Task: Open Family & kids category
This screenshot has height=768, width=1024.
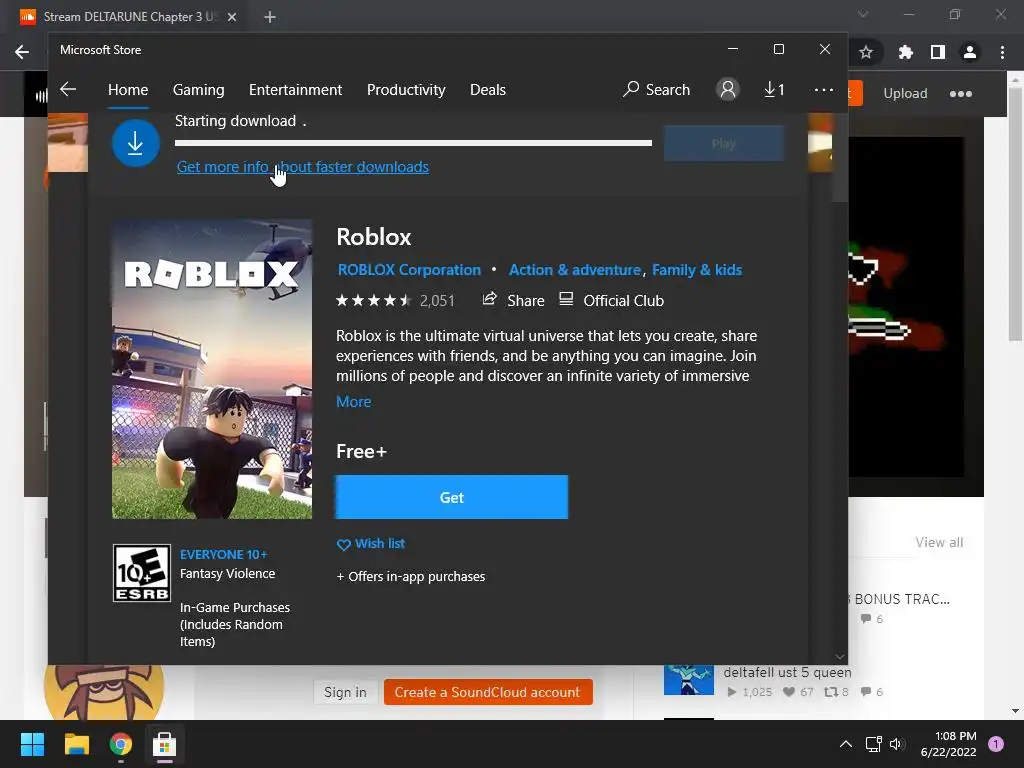Action: 697,270
